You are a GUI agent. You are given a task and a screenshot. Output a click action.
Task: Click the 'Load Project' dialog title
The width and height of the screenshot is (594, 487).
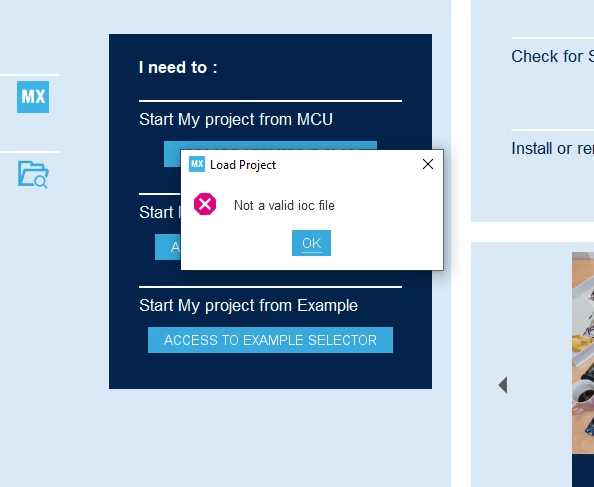click(x=243, y=165)
